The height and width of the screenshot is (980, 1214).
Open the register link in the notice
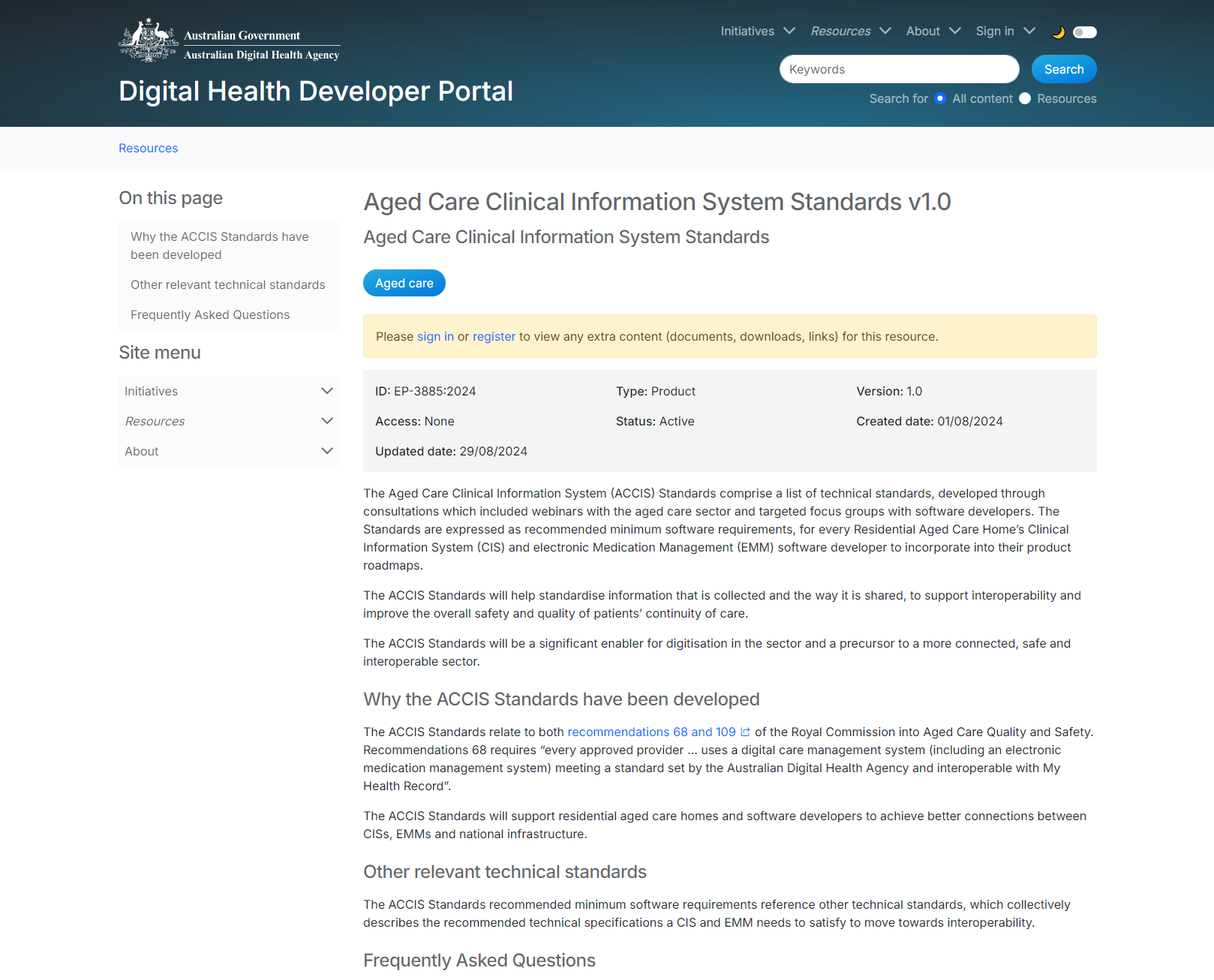494,337
